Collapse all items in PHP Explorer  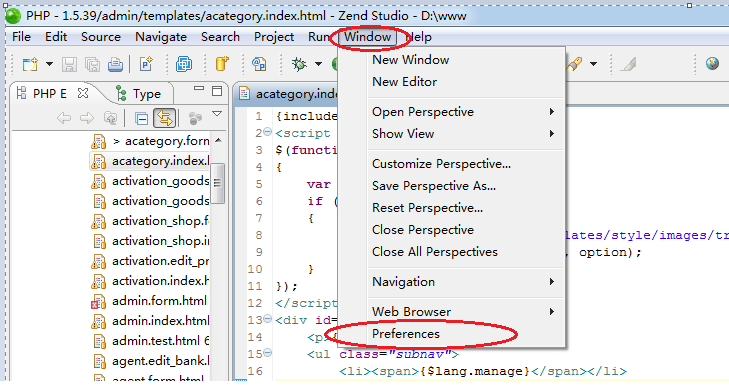click(x=141, y=119)
